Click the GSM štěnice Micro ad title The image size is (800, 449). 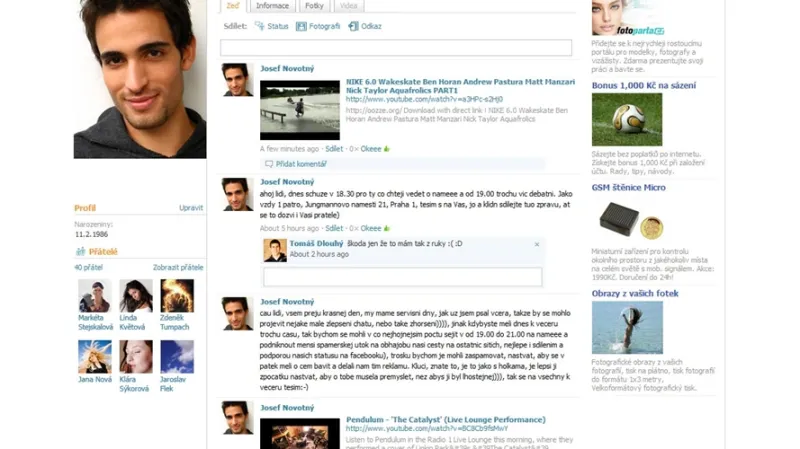628,187
